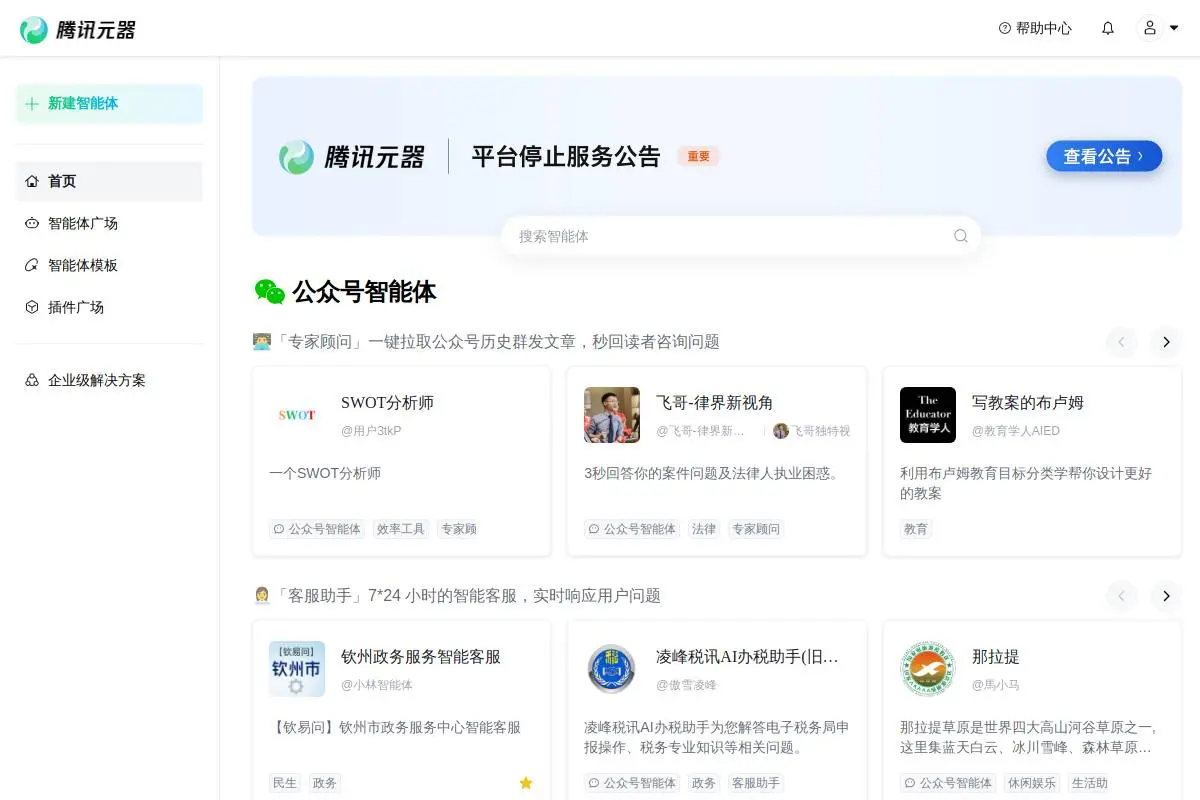Click 公众号智能体 tag on 凌峰税讯 card
Screen dimensions: 1200x800
632,783
